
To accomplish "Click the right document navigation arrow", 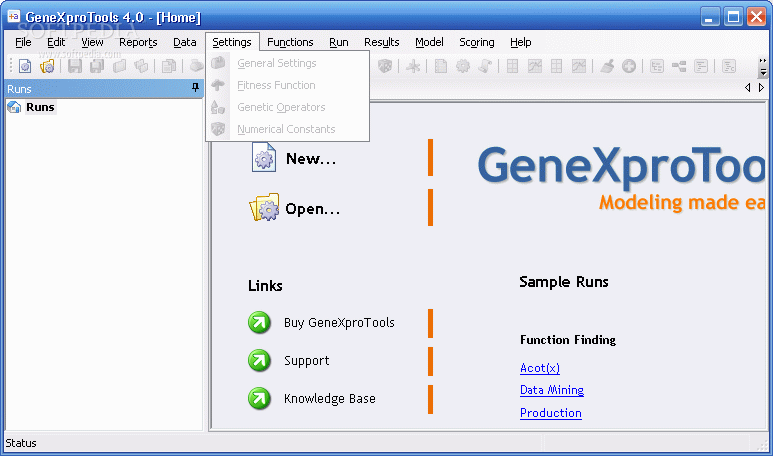I will point(761,88).
